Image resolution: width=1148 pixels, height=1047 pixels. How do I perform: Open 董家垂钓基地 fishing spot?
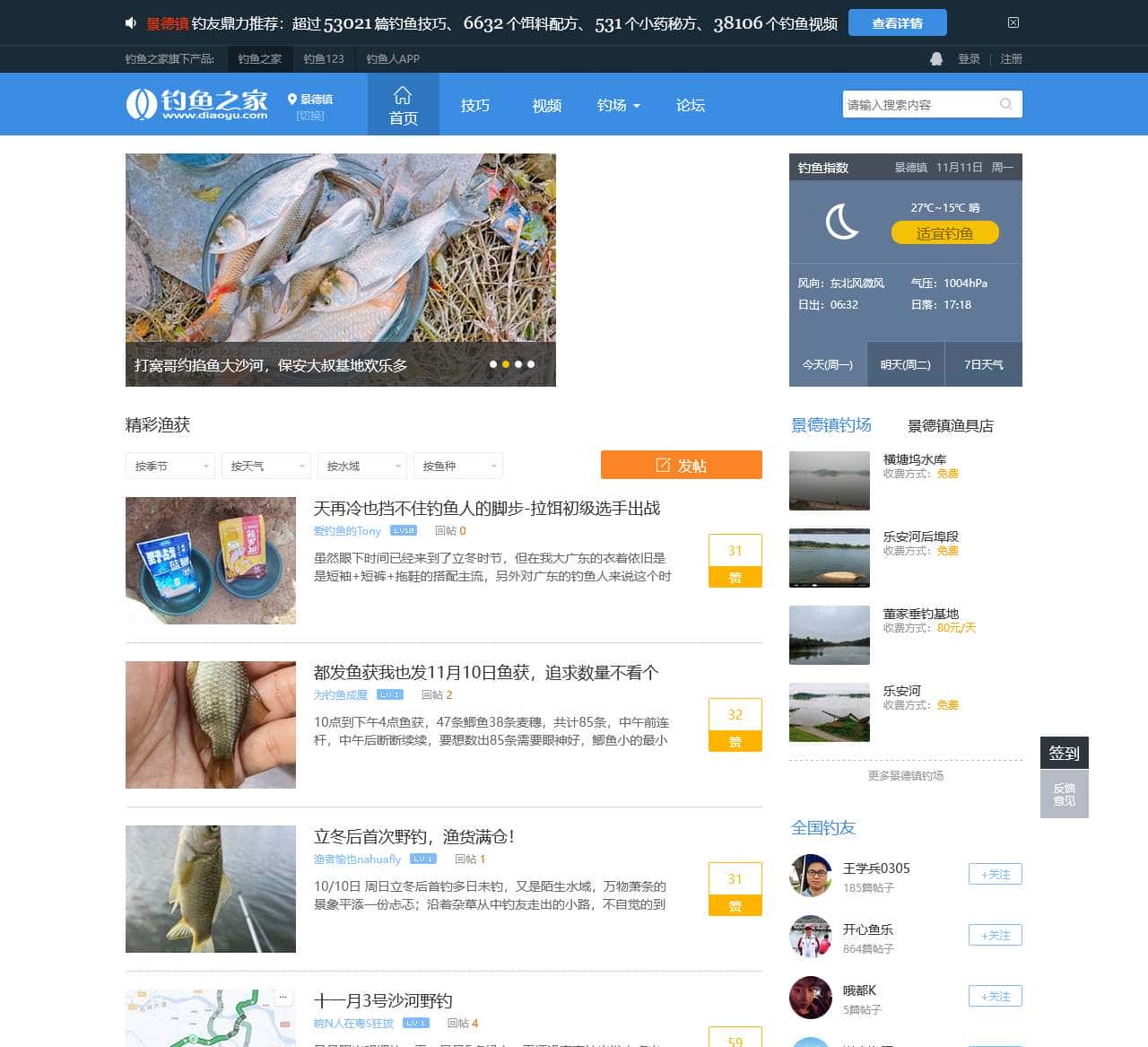921,614
